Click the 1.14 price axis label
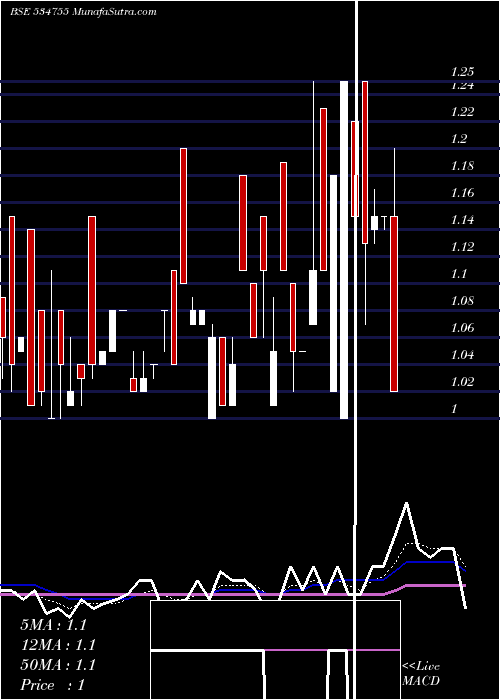Viewport: 500px width, 700px height. coord(462,220)
